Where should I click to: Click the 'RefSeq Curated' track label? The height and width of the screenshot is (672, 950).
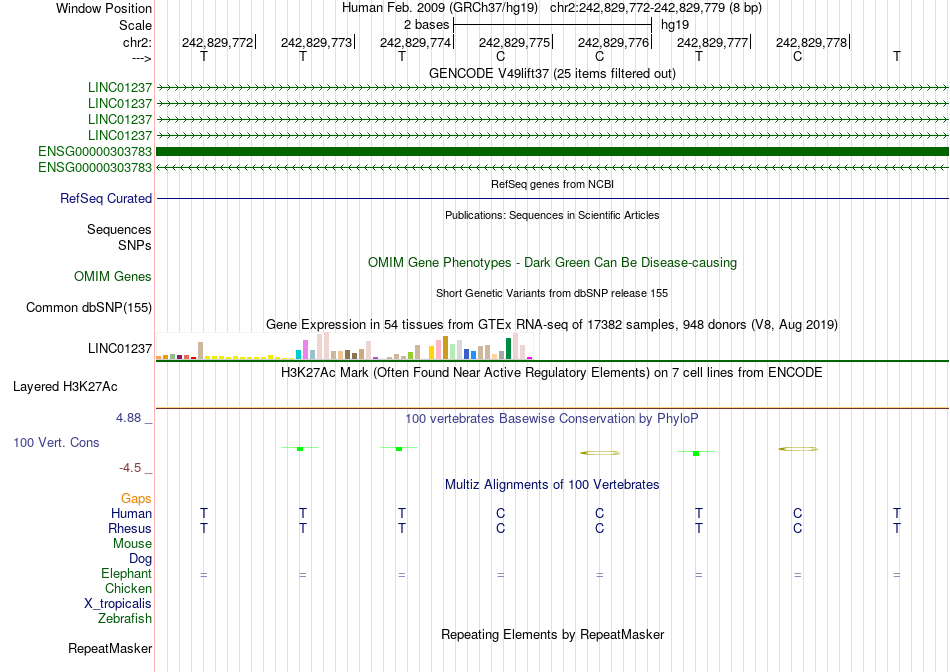[x=106, y=198]
